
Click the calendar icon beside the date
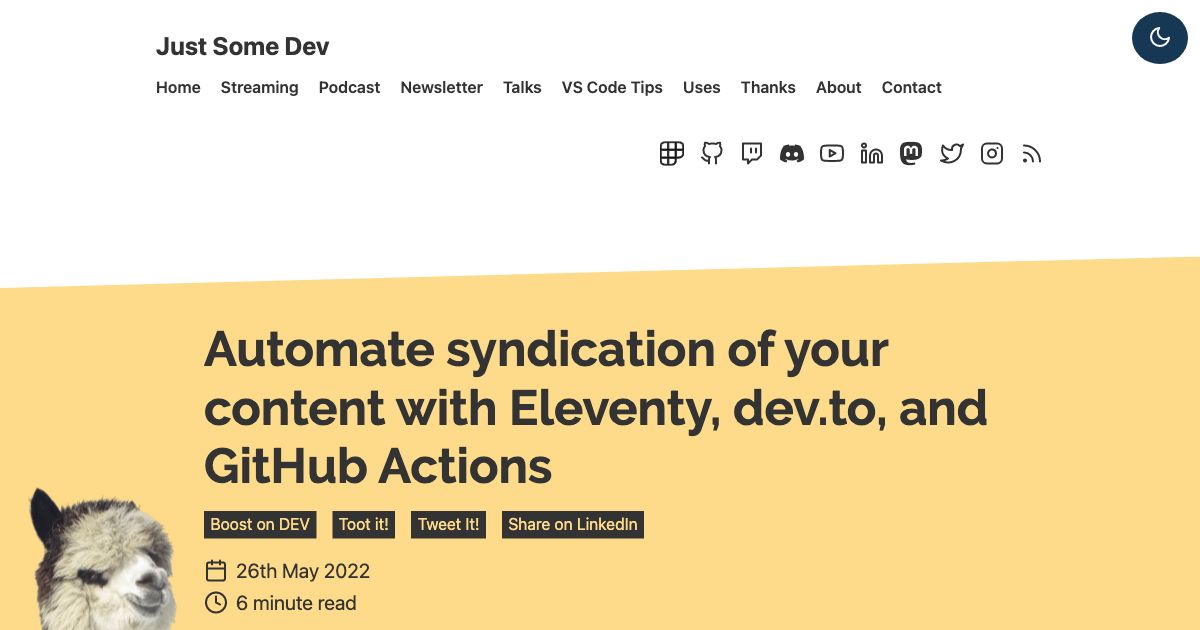216,570
